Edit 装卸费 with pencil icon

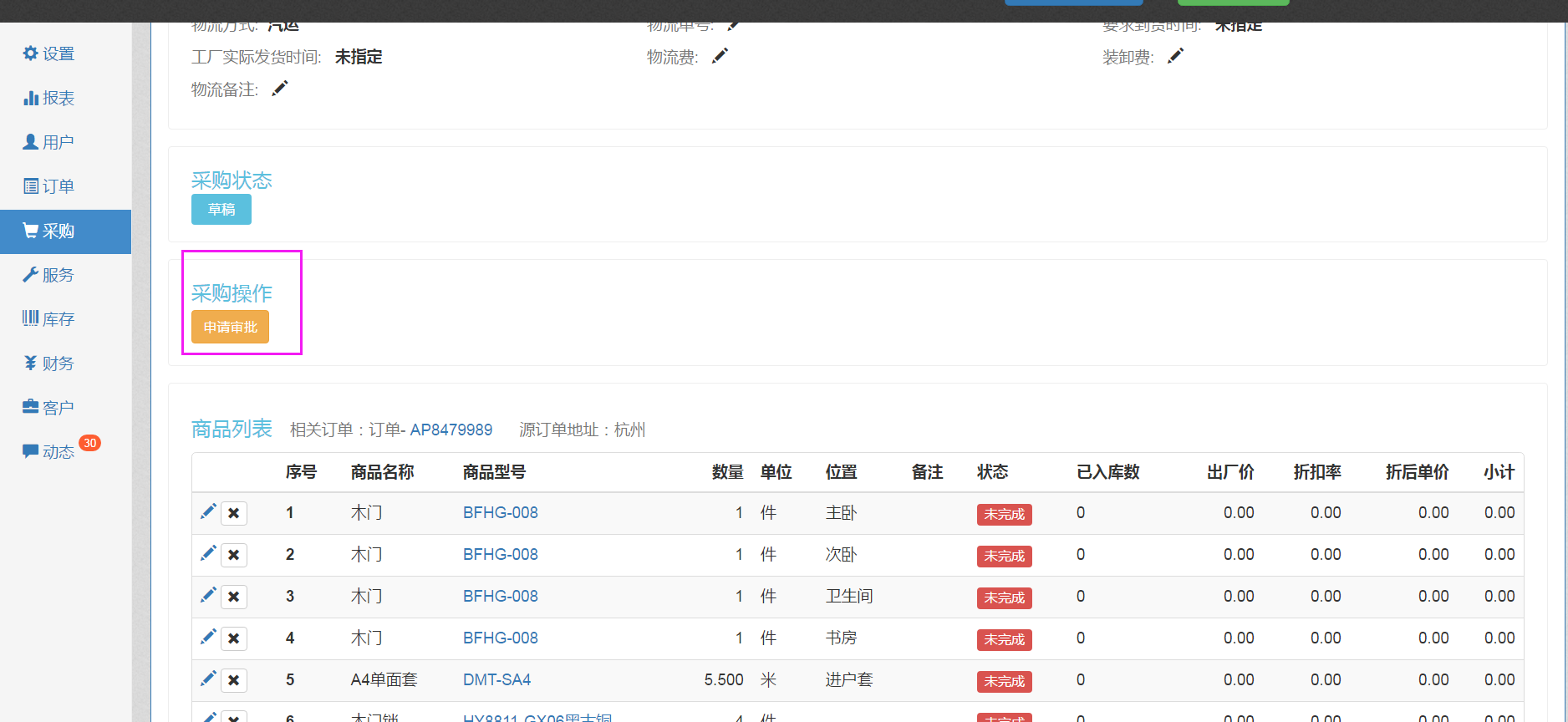(1175, 56)
